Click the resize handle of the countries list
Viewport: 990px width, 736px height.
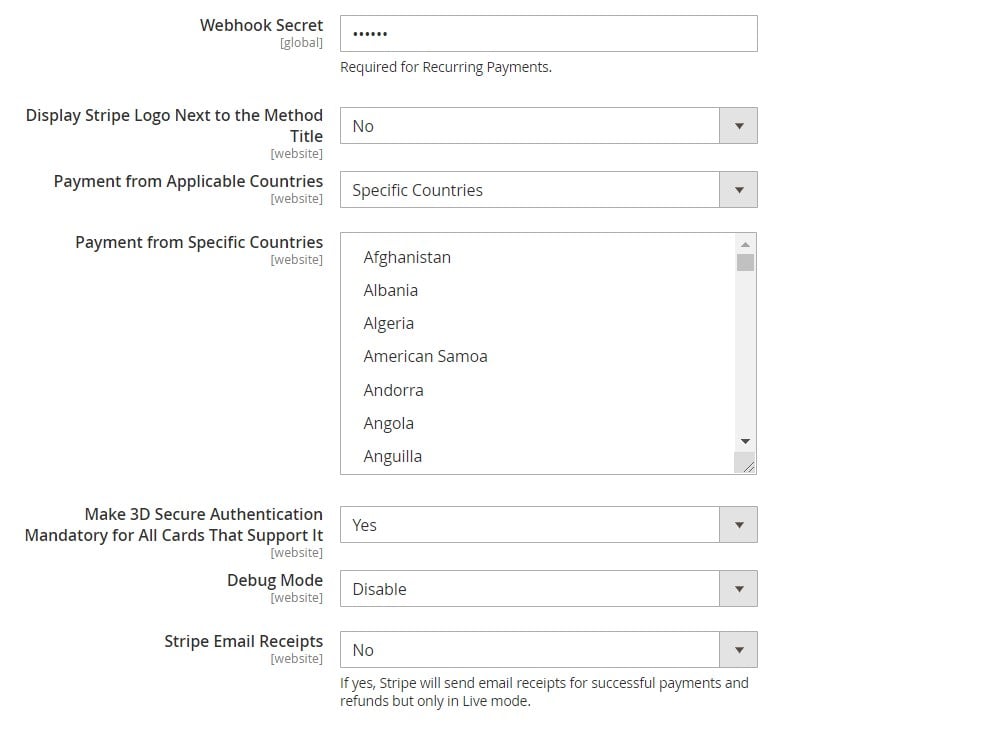pyautogui.click(x=745, y=463)
